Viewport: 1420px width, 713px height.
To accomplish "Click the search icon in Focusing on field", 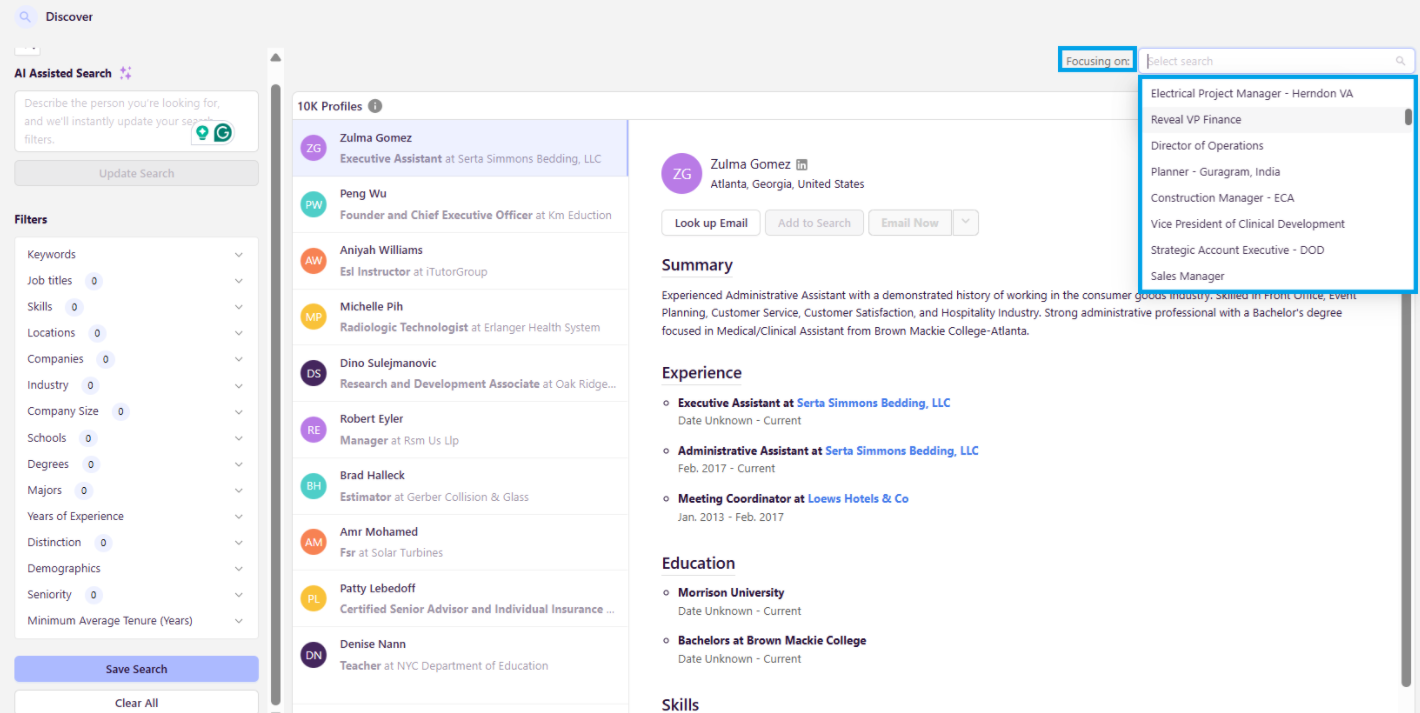I will 1400,61.
